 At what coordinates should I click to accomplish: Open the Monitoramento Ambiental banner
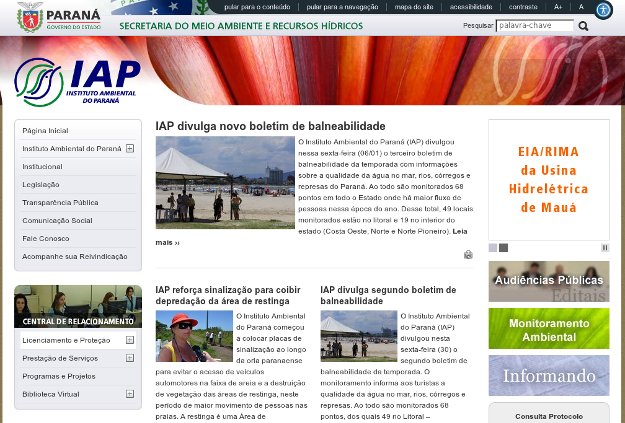548,328
